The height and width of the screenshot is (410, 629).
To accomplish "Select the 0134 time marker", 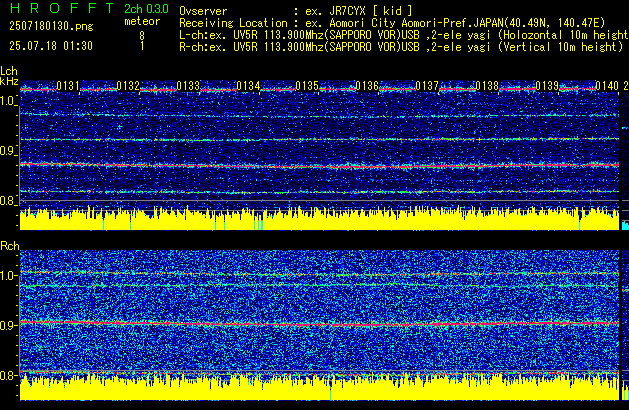I will pyautogui.click(x=248, y=86).
